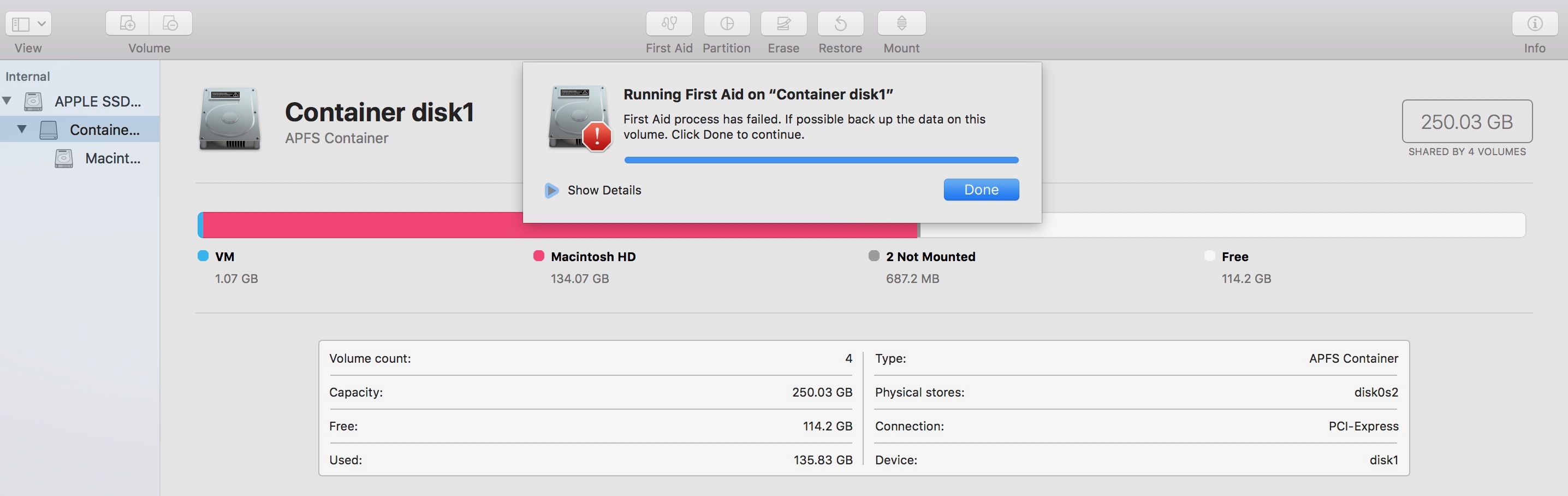Click the 250.03 GB capacity box

[x=1466, y=121]
